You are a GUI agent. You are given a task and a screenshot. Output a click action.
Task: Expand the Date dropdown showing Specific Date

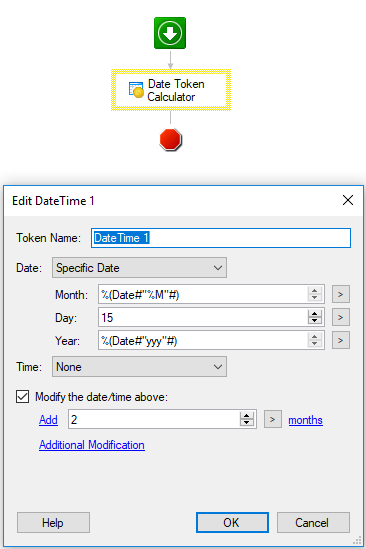pos(139,268)
